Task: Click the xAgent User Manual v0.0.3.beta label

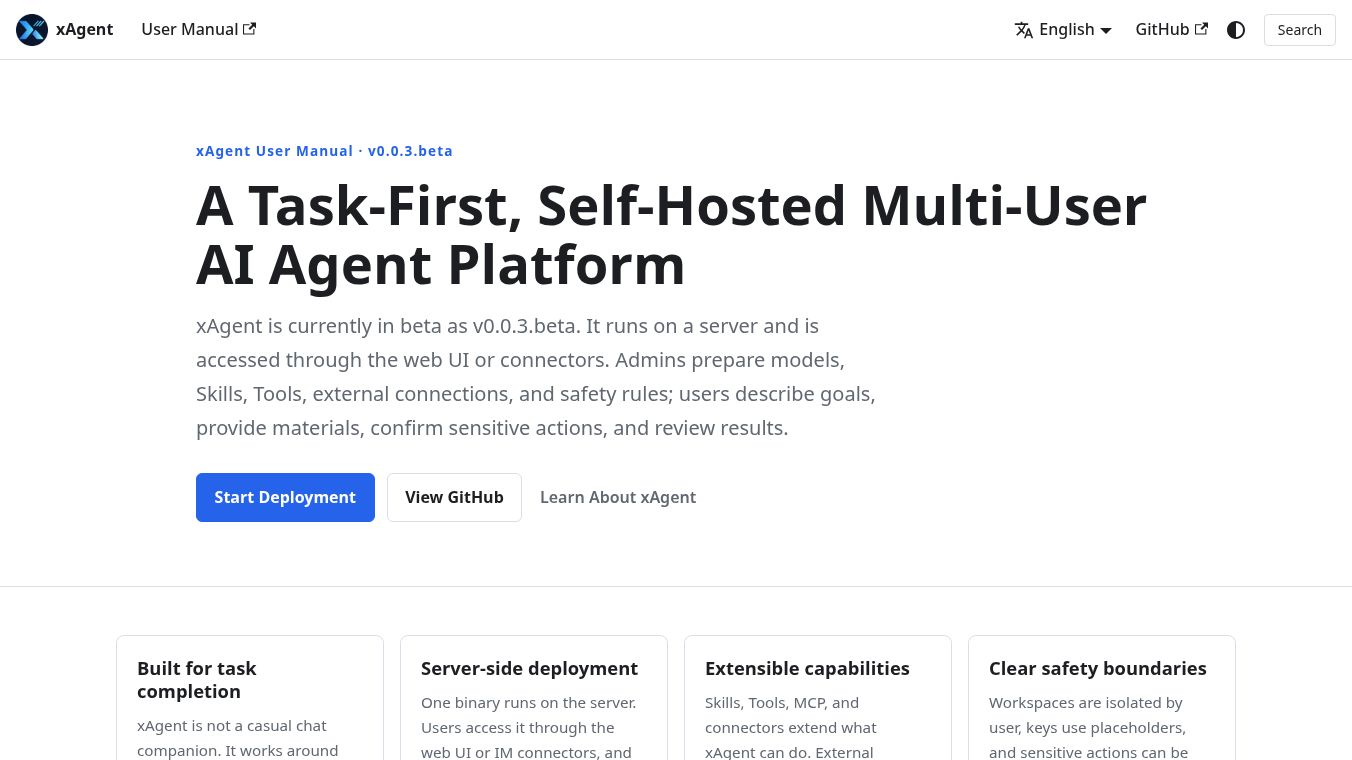Action: (324, 151)
